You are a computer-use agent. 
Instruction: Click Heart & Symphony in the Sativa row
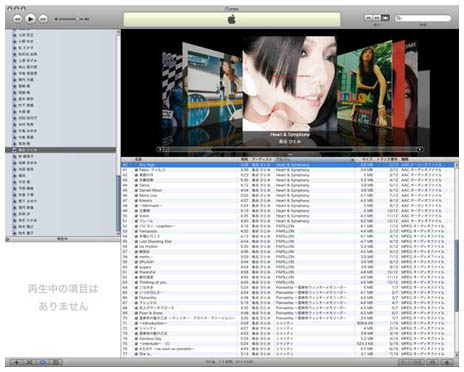coord(292,185)
